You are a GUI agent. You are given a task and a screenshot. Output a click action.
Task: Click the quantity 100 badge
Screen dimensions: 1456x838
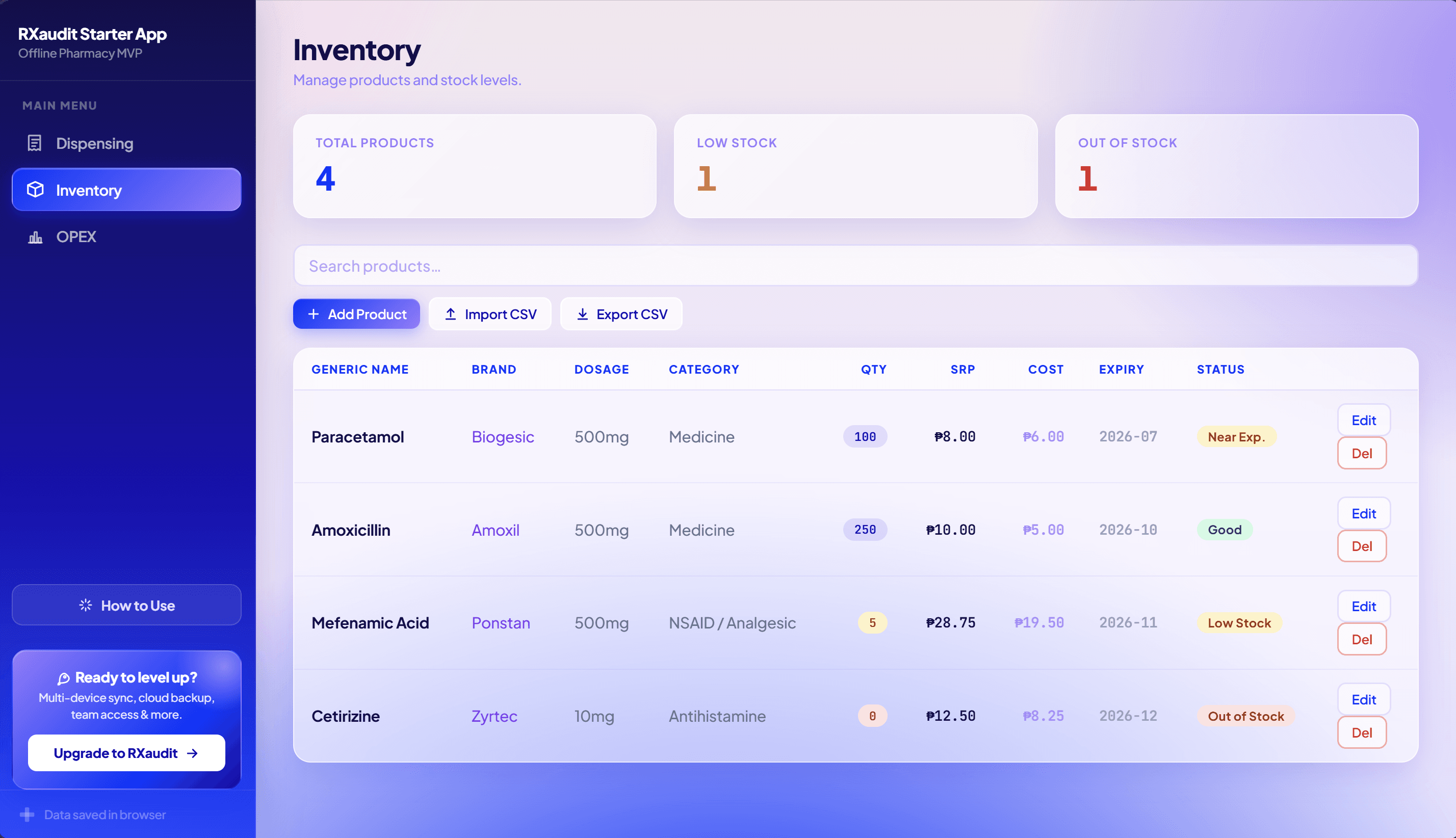click(x=865, y=437)
